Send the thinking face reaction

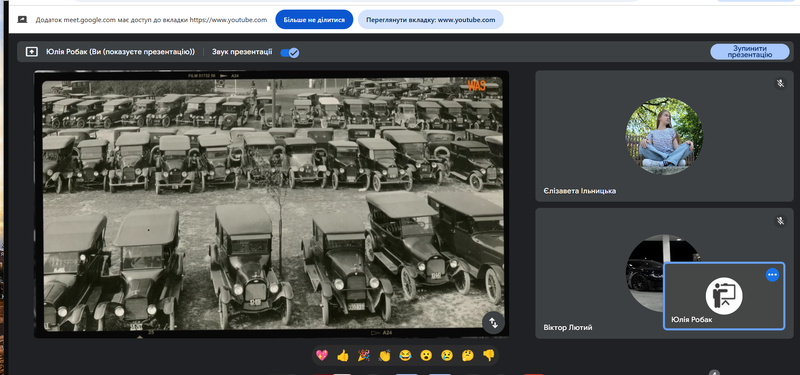click(468, 356)
